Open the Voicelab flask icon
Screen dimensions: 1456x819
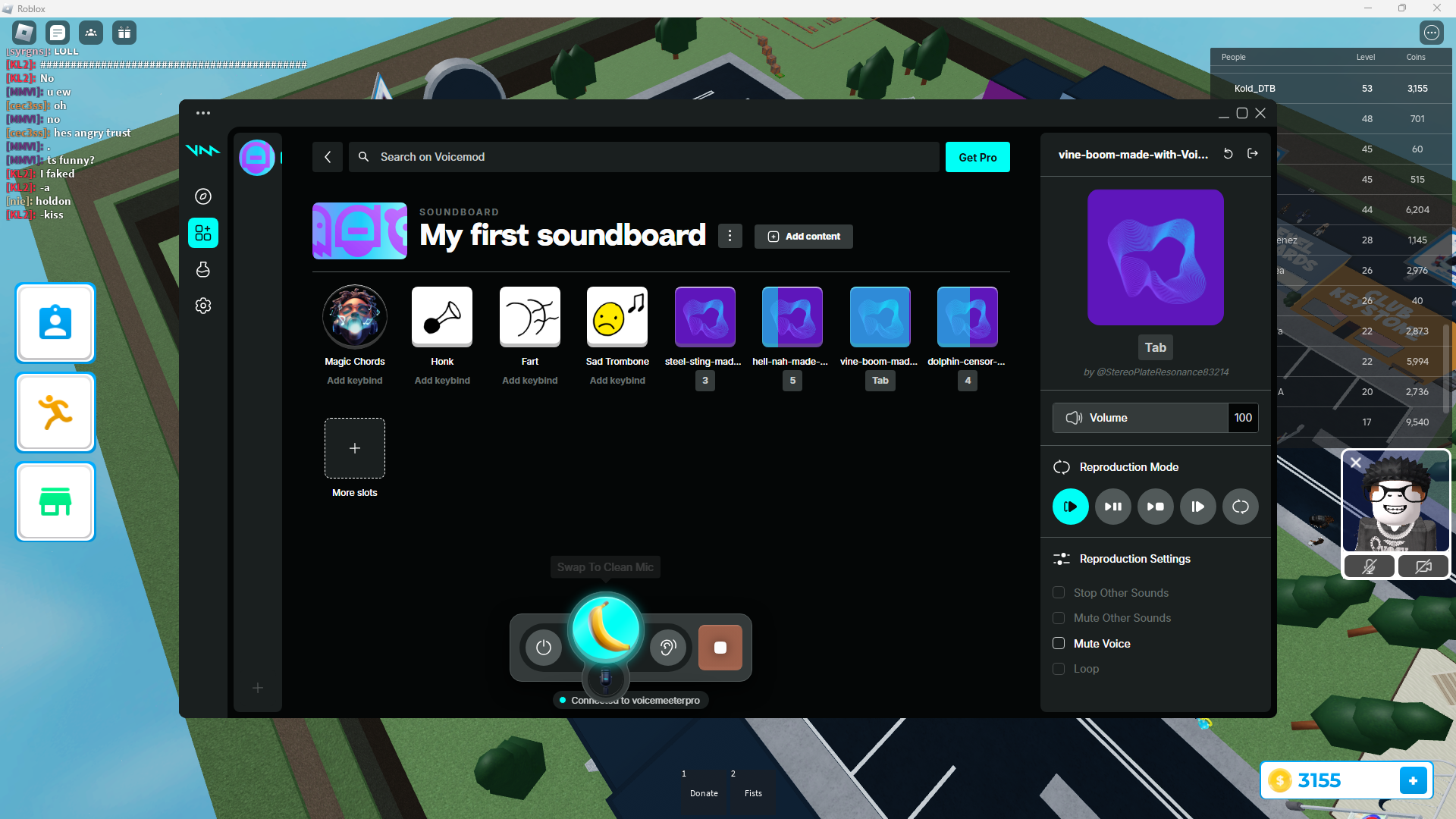pos(203,269)
